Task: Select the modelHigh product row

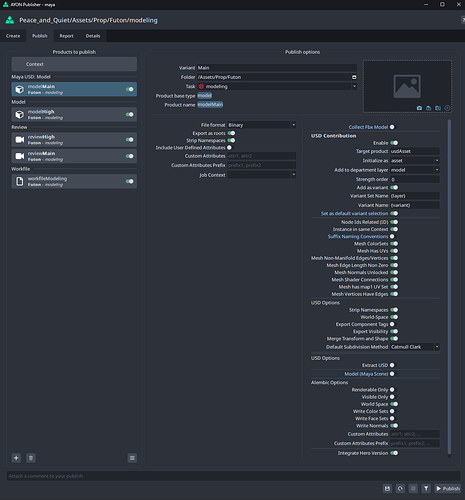Action: 74,114
